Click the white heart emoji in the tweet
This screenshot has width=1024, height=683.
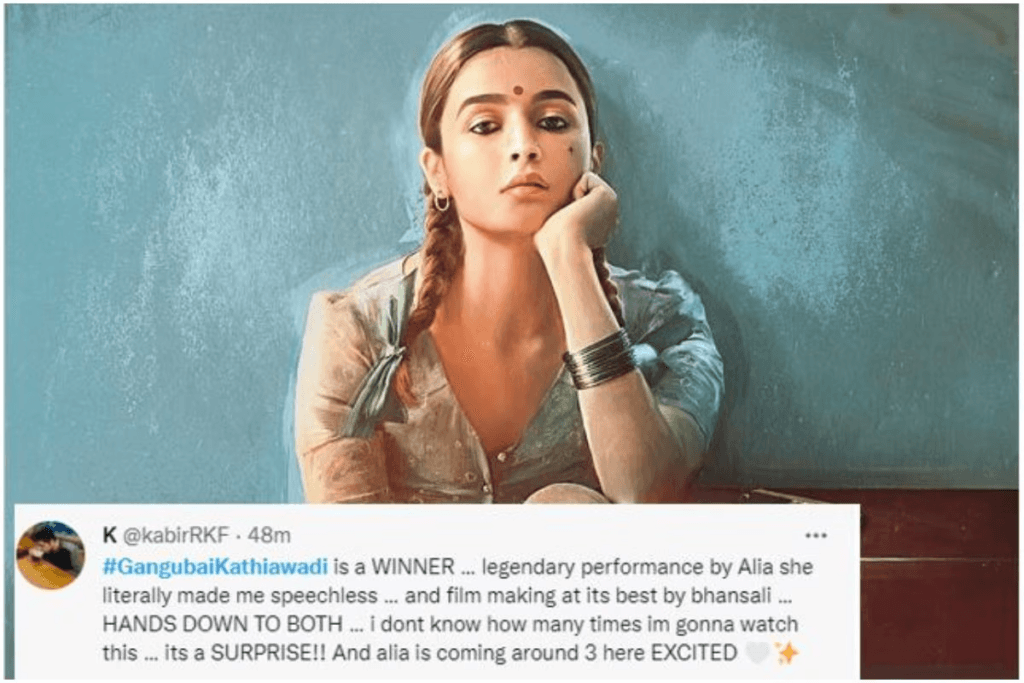click(x=758, y=652)
